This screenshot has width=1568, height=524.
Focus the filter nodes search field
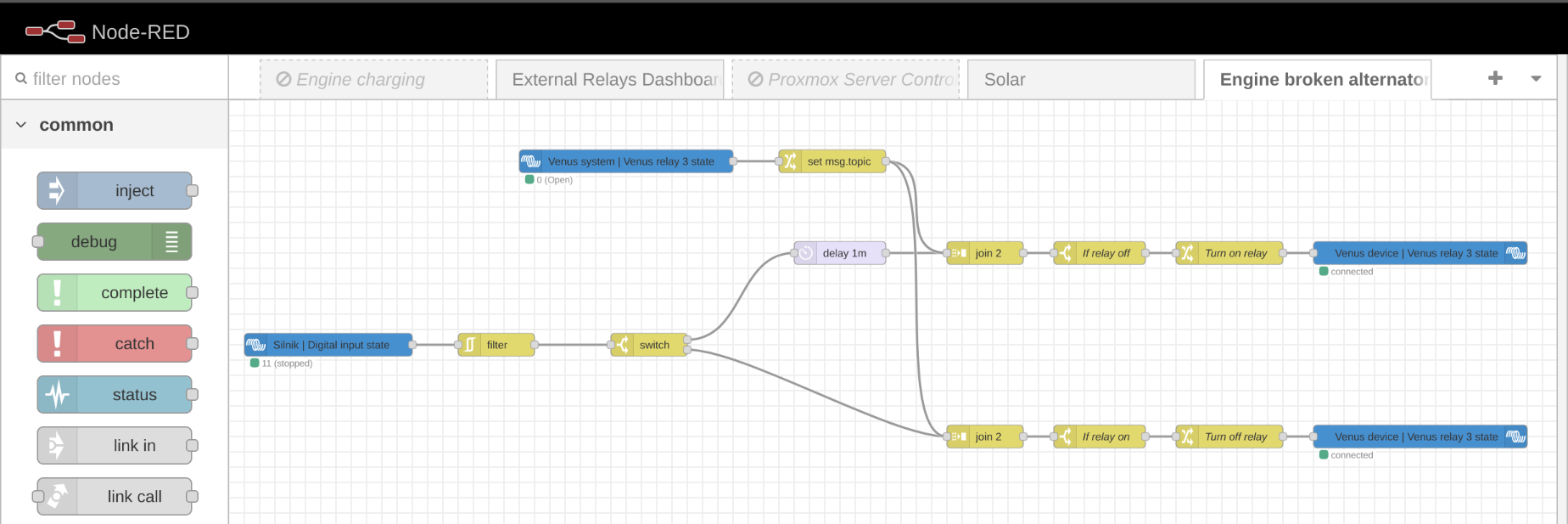119,79
